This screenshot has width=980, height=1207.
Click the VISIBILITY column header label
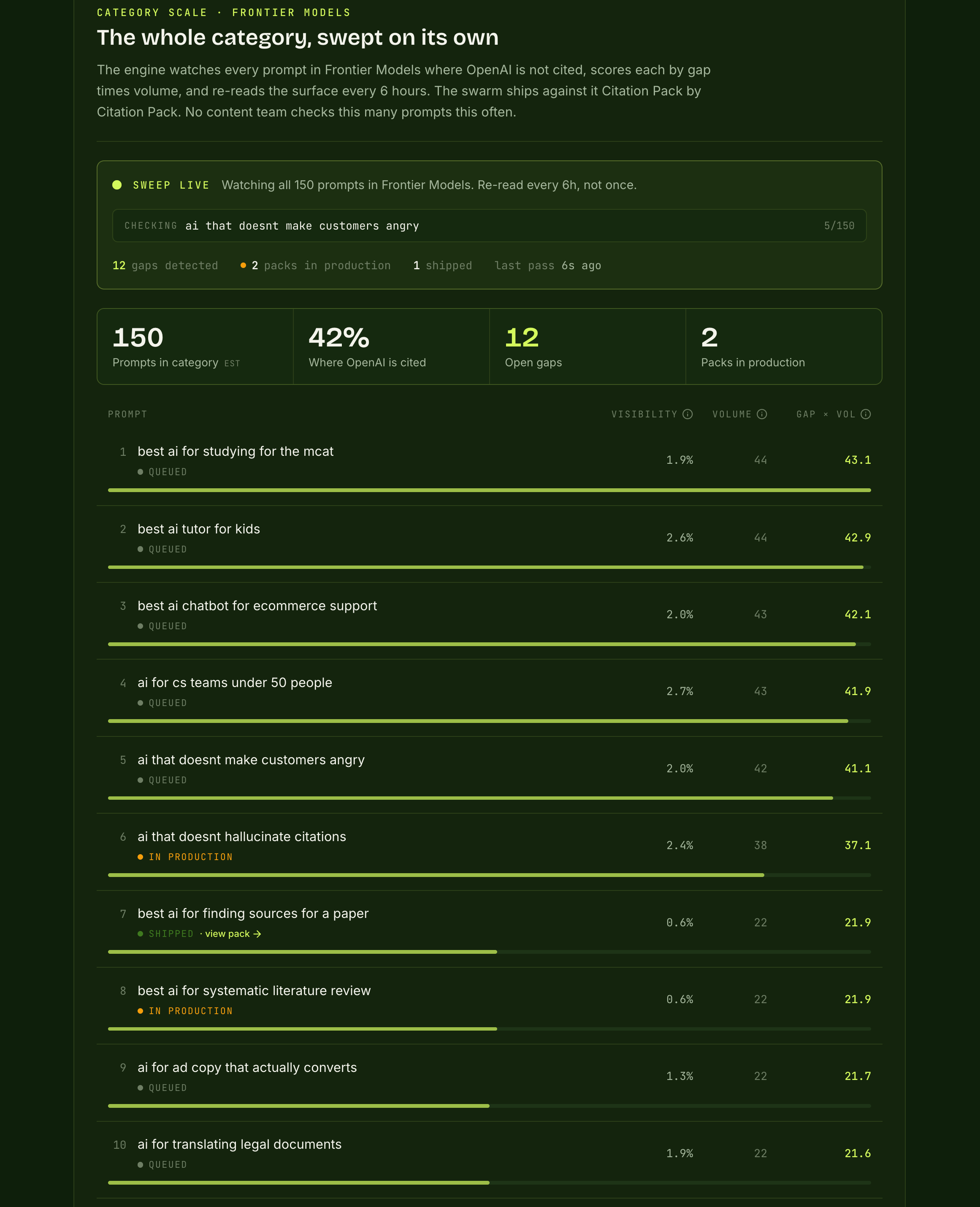[644, 414]
